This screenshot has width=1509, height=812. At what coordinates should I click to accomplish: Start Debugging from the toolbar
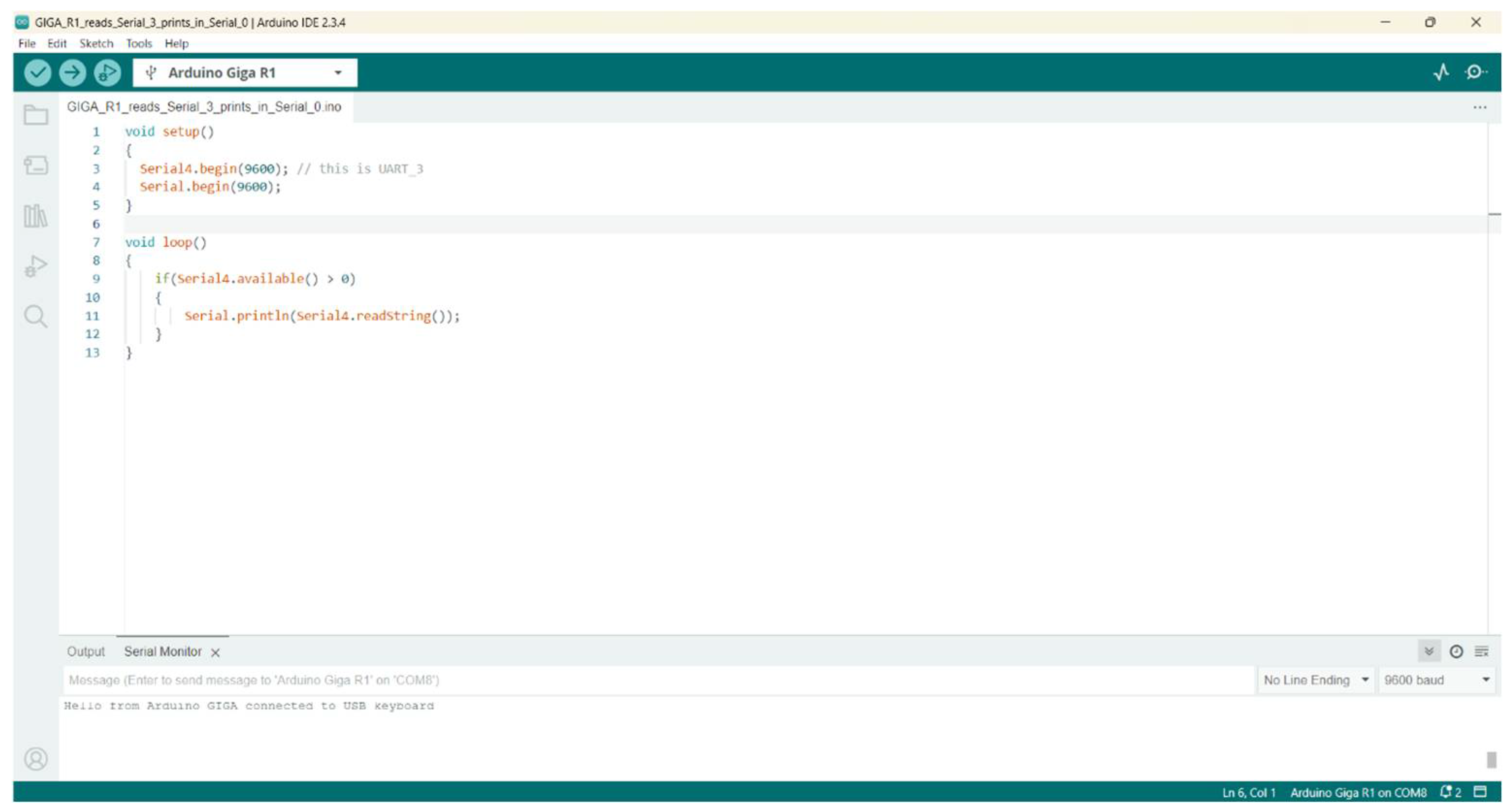point(107,73)
